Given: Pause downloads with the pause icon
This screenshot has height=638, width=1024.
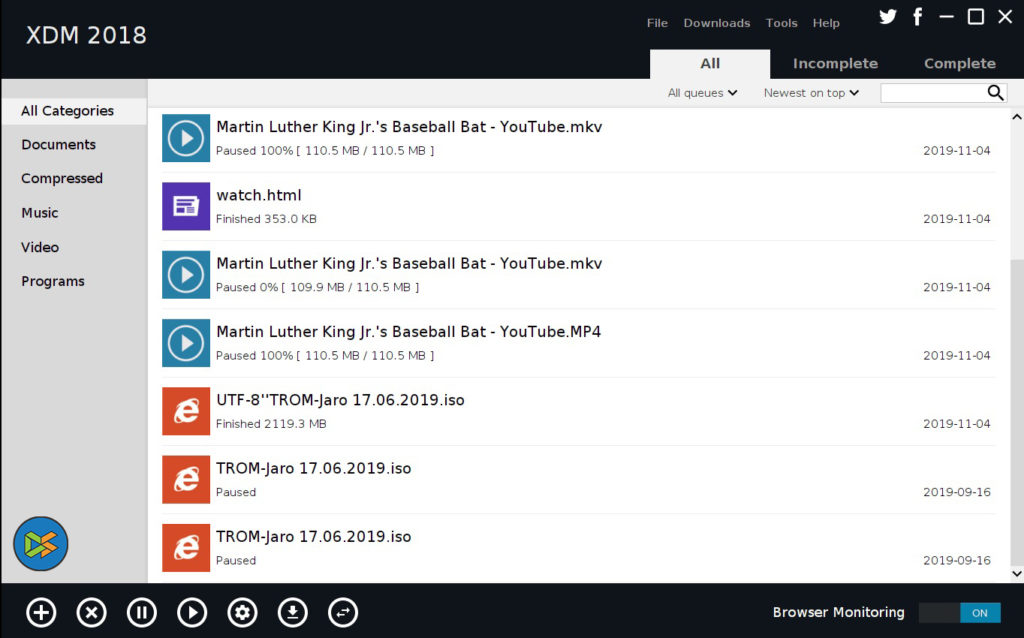Looking at the screenshot, I should (142, 612).
